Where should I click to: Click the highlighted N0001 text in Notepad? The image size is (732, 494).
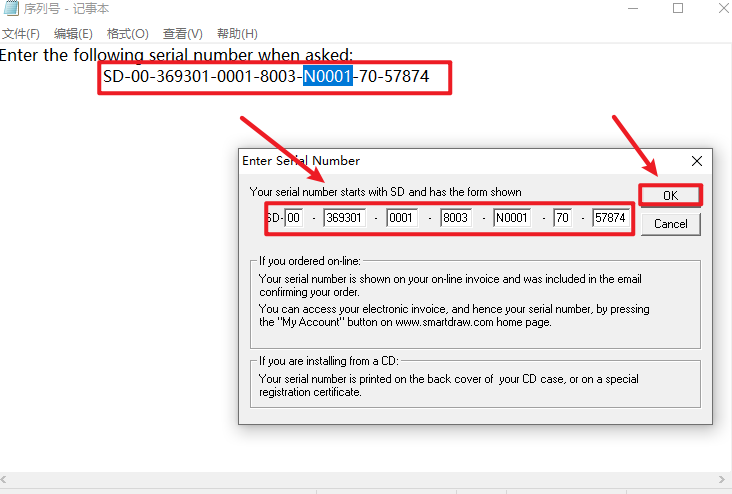[329, 76]
